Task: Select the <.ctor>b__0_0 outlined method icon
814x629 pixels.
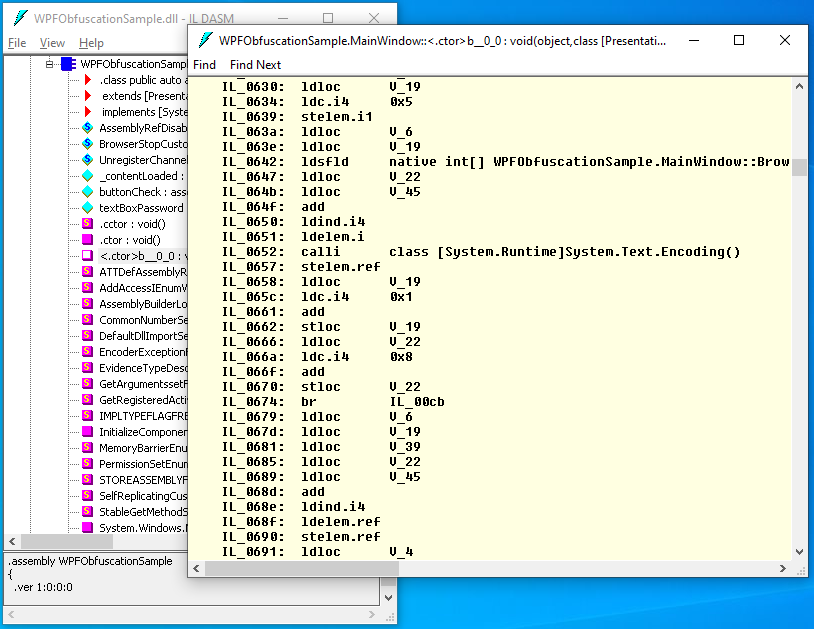Action: coord(88,256)
